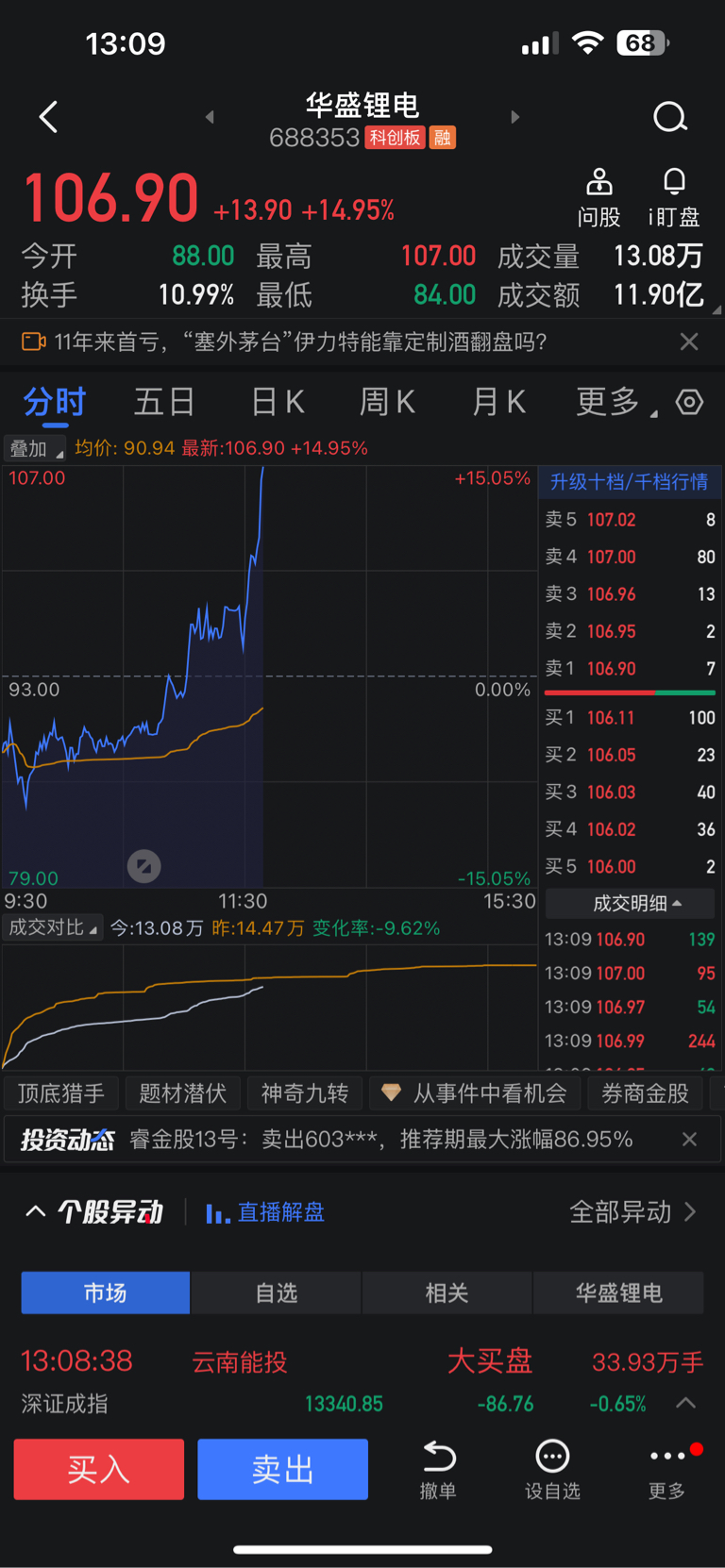Open the 题材潜伏 tool

[x=183, y=1093]
